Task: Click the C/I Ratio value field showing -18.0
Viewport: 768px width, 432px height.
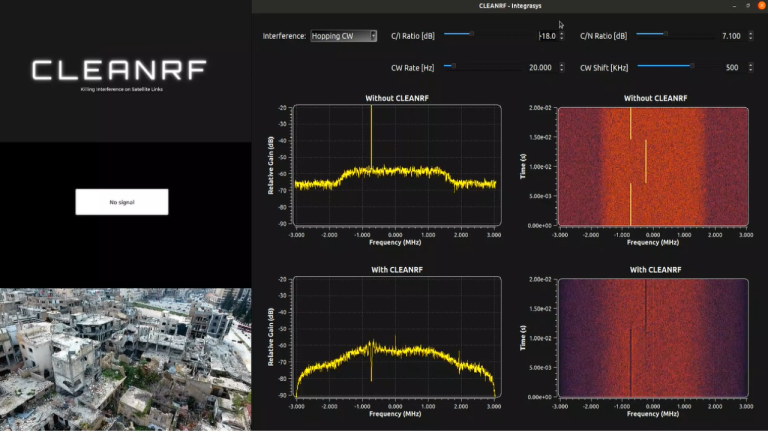Action: (546, 36)
